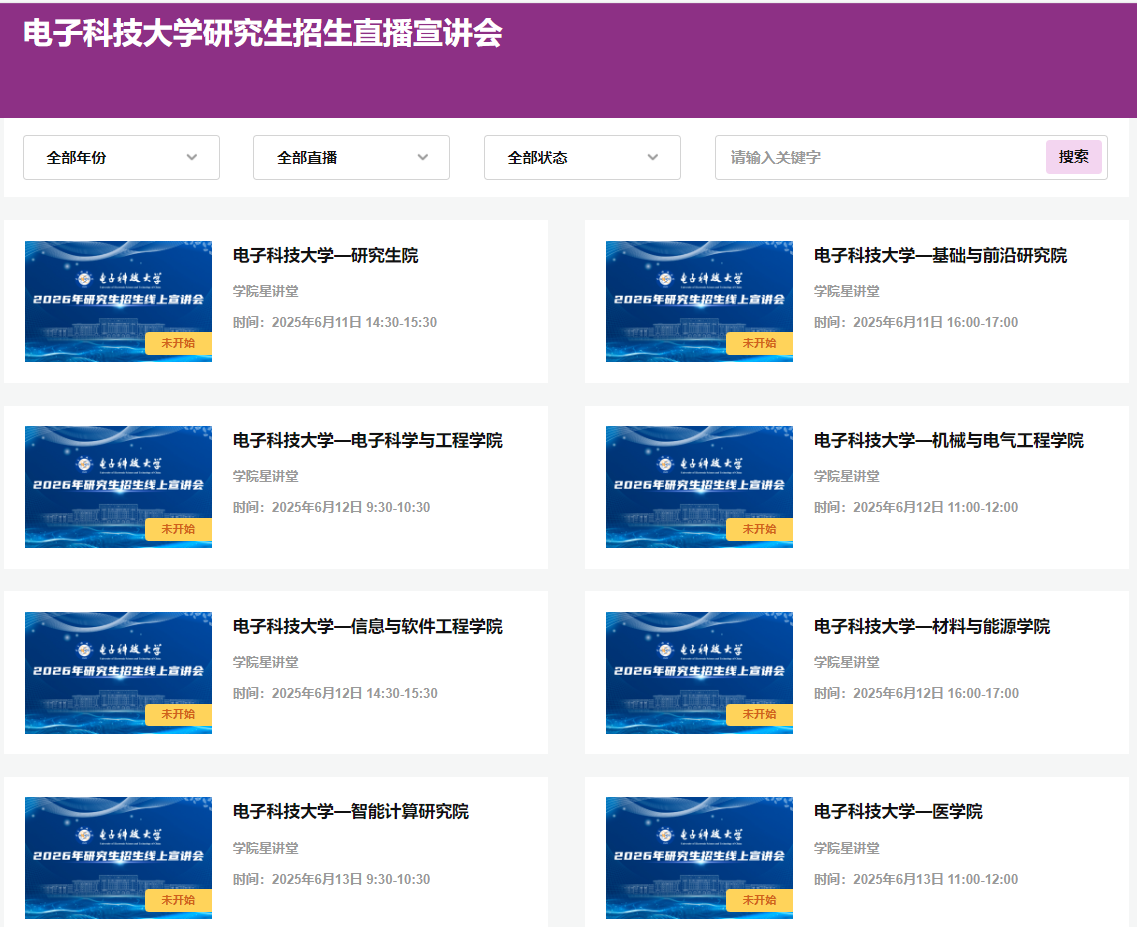Open the 医学院 livestream thumbnail

[x=699, y=858]
